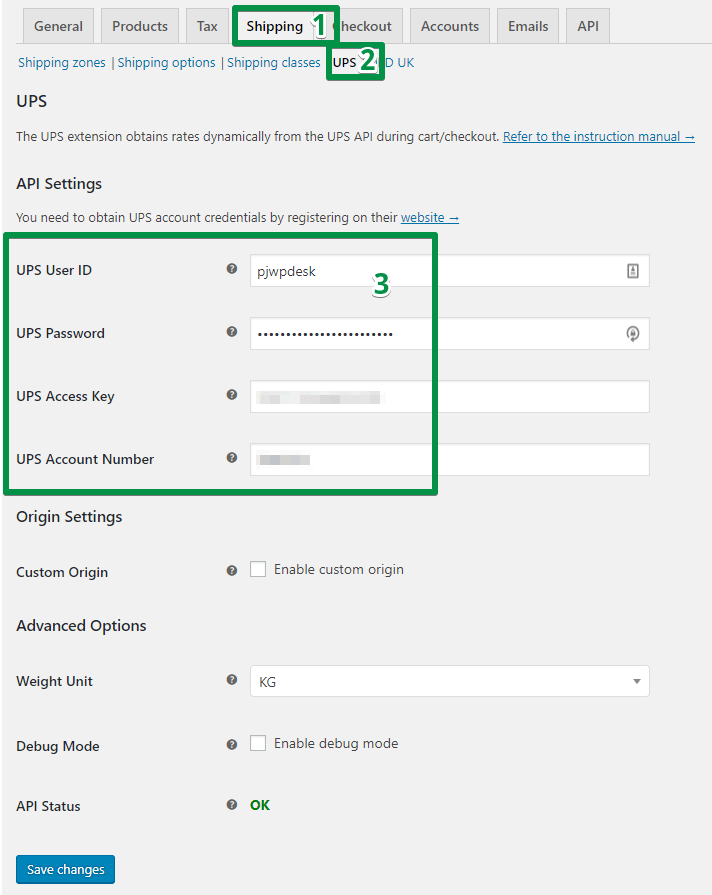Focus the UPS Access Key field
This screenshot has width=712, height=895.
point(449,396)
